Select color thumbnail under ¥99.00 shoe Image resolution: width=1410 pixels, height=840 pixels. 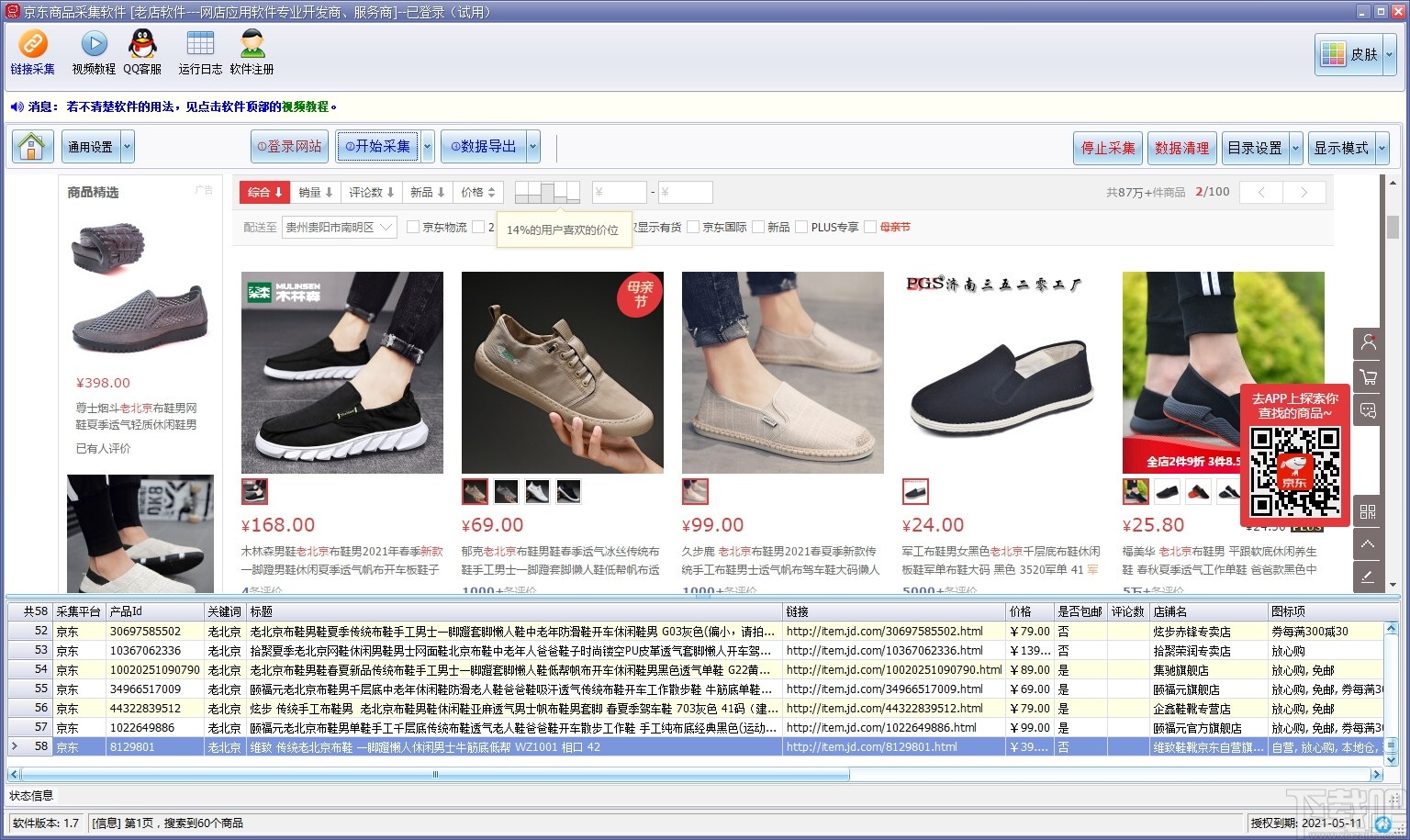point(695,492)
